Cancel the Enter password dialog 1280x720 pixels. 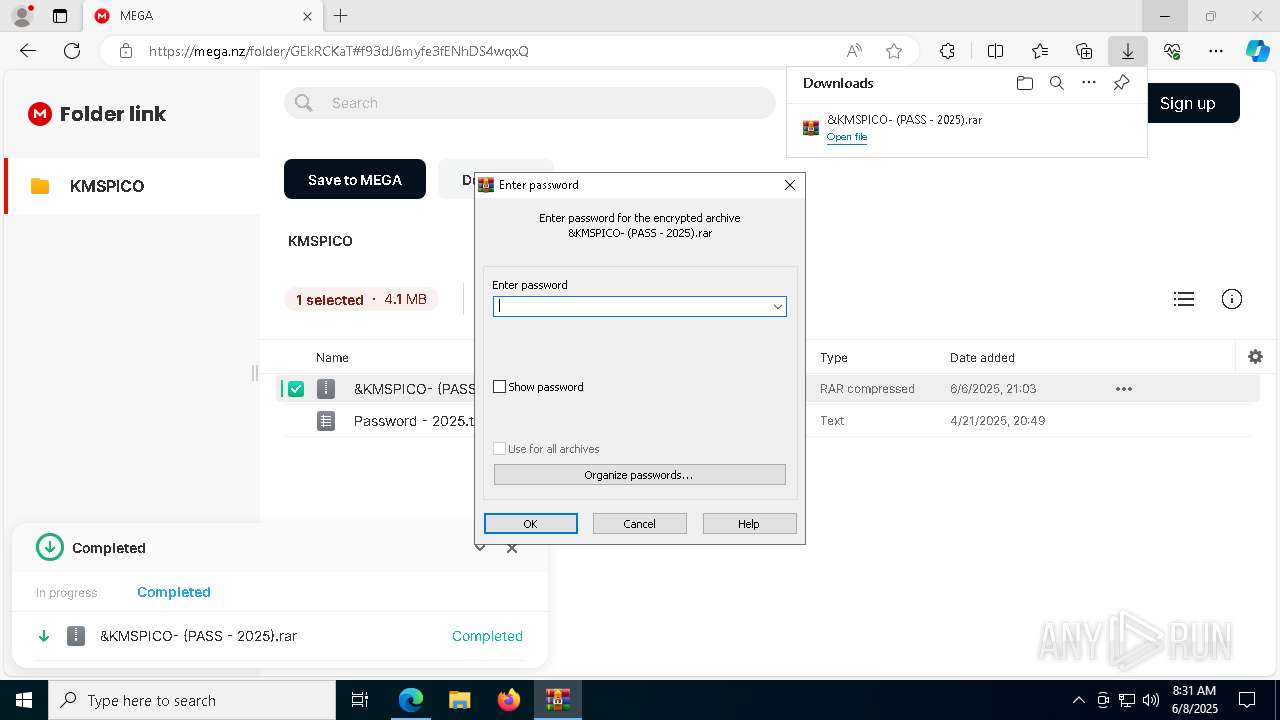[x=639, y=524]
